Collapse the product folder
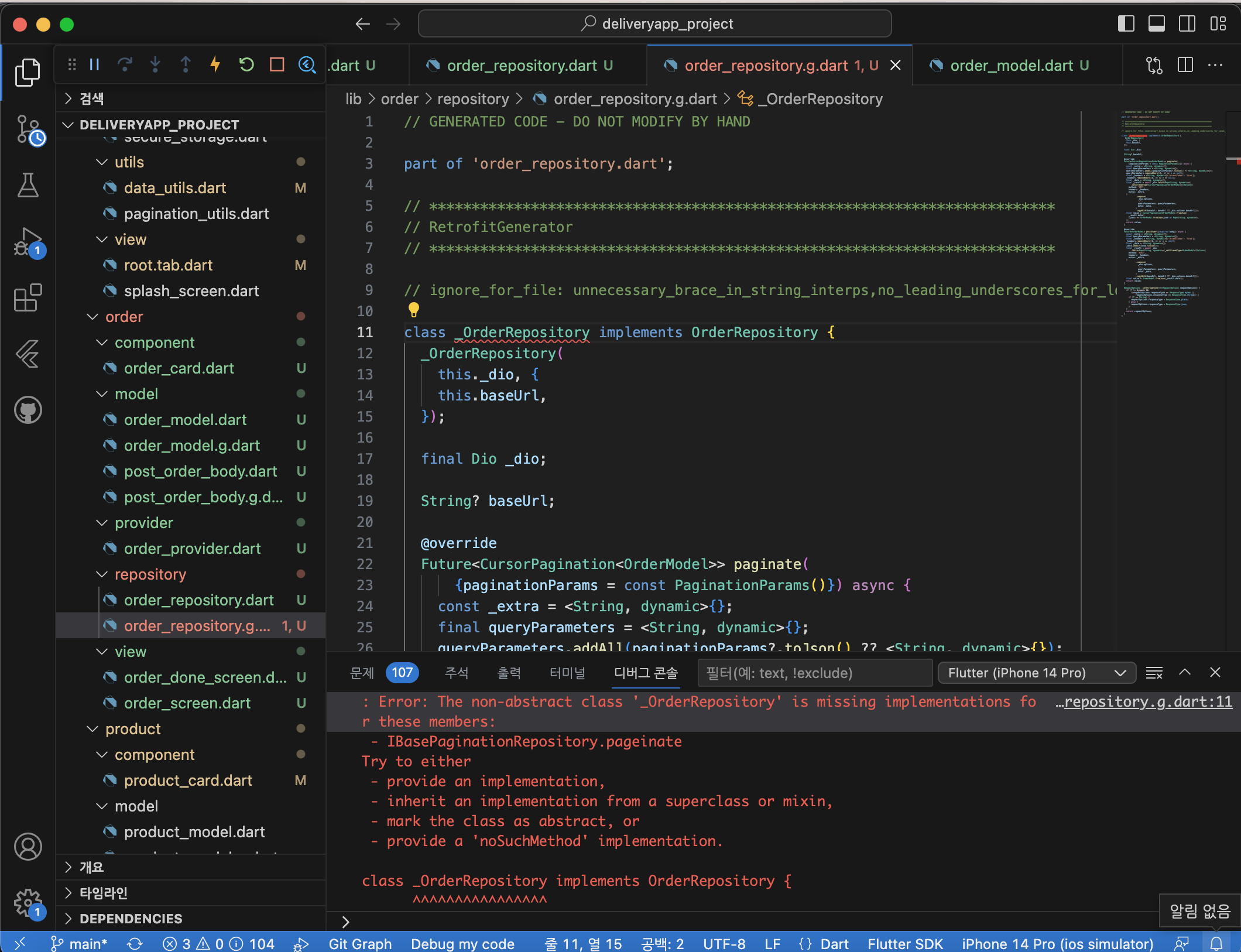 191,729
